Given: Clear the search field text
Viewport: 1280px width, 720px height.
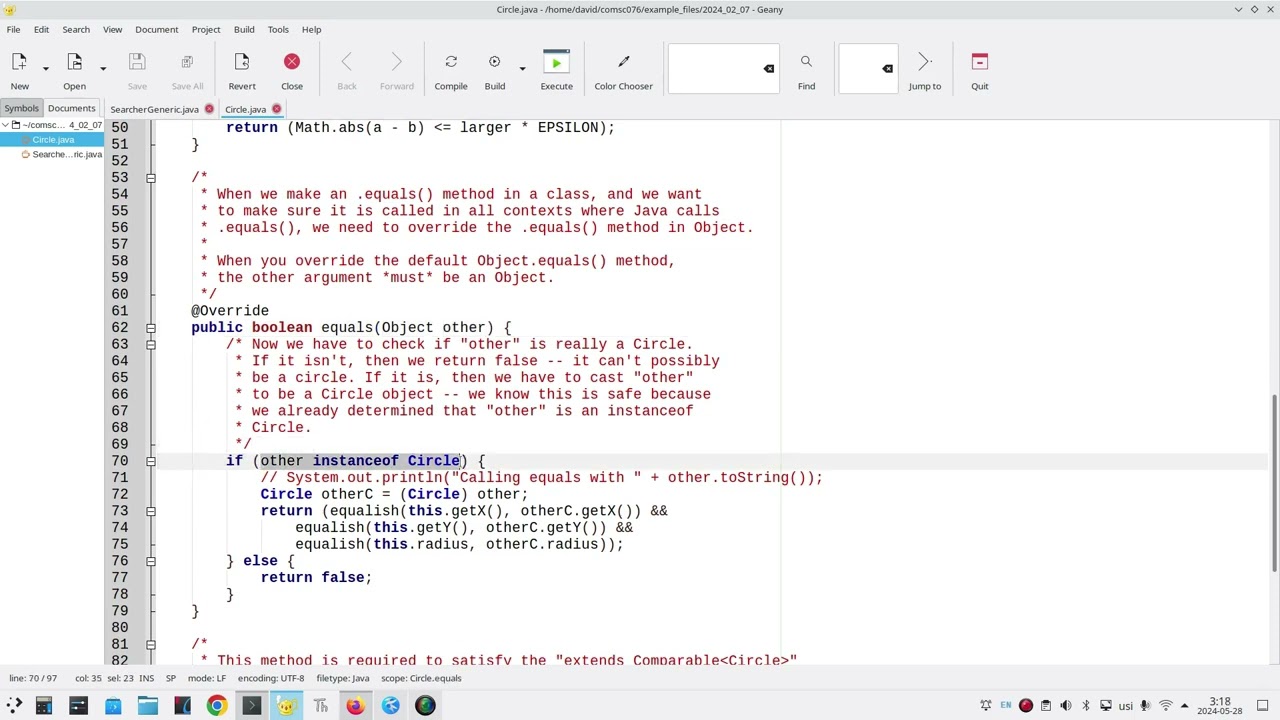Looking at the screenshot, I should click(x=768, y=68).
